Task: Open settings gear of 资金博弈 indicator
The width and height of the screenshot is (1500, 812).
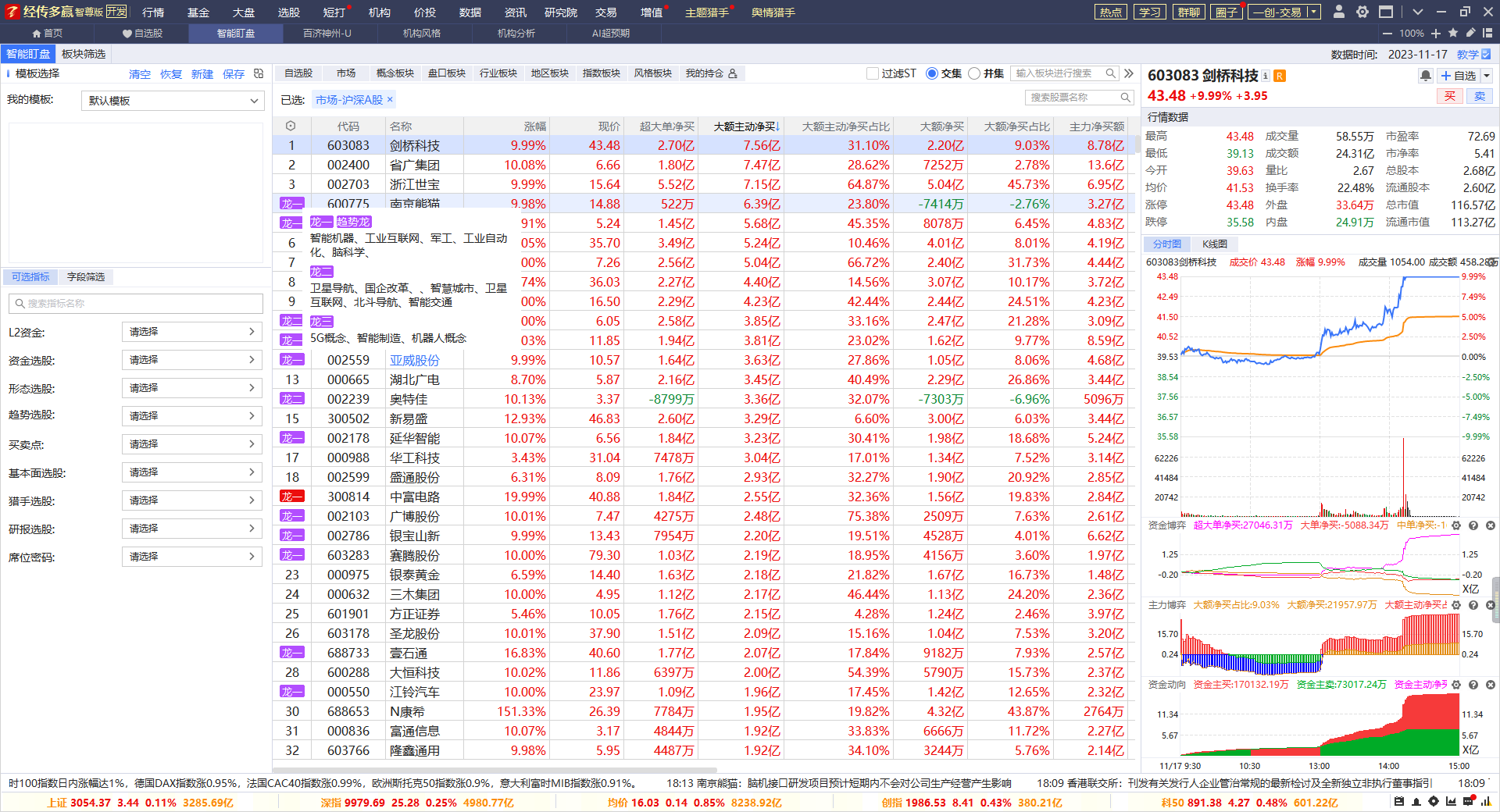Action: [1456, 525]
